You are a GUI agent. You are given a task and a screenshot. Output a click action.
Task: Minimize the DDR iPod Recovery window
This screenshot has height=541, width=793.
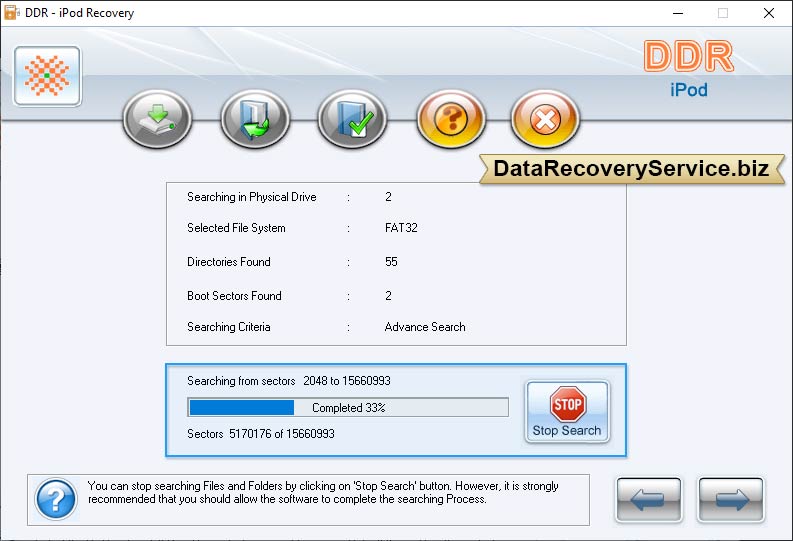tap(678, 13)
